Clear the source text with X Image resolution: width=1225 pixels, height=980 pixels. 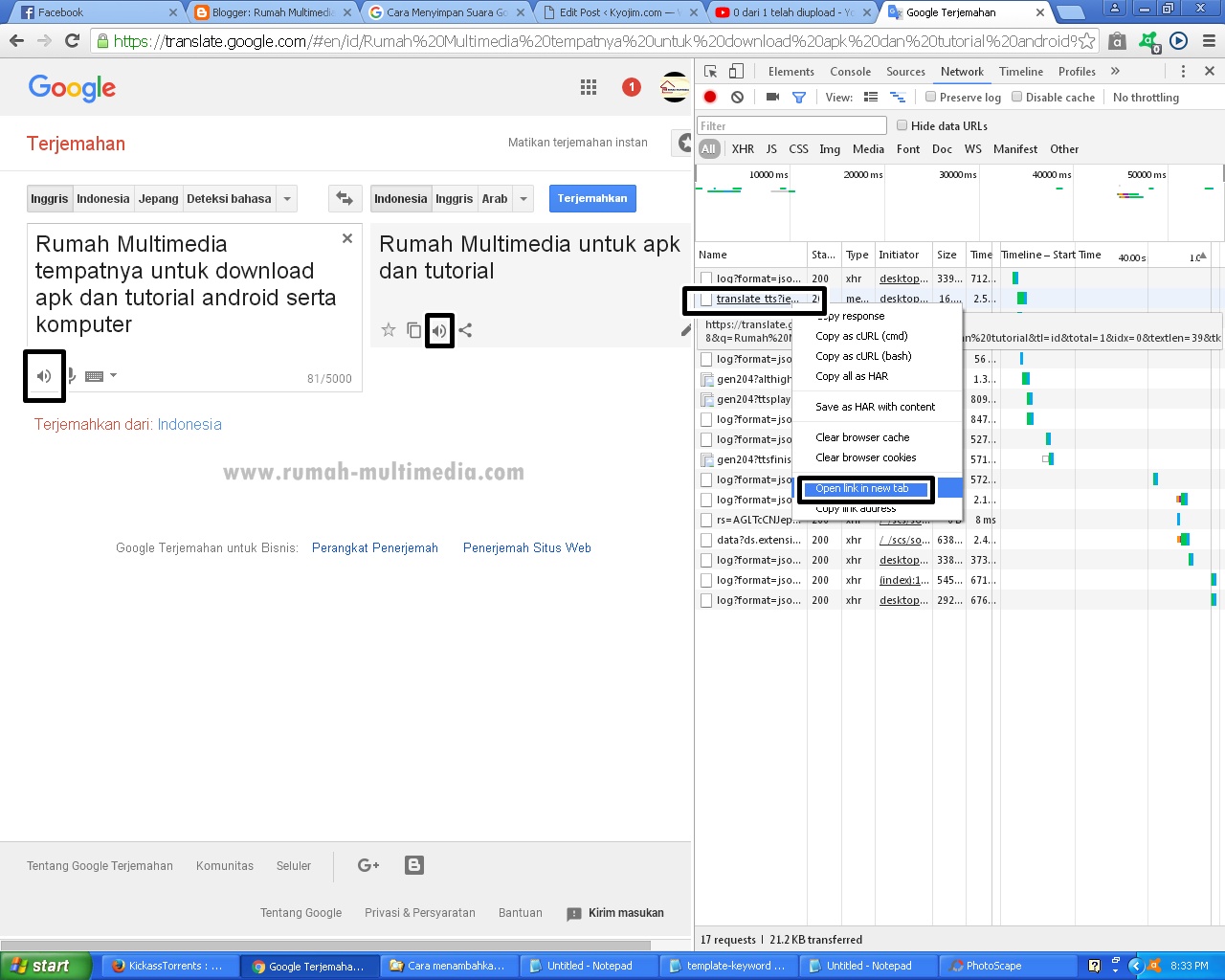coord(347,238)
